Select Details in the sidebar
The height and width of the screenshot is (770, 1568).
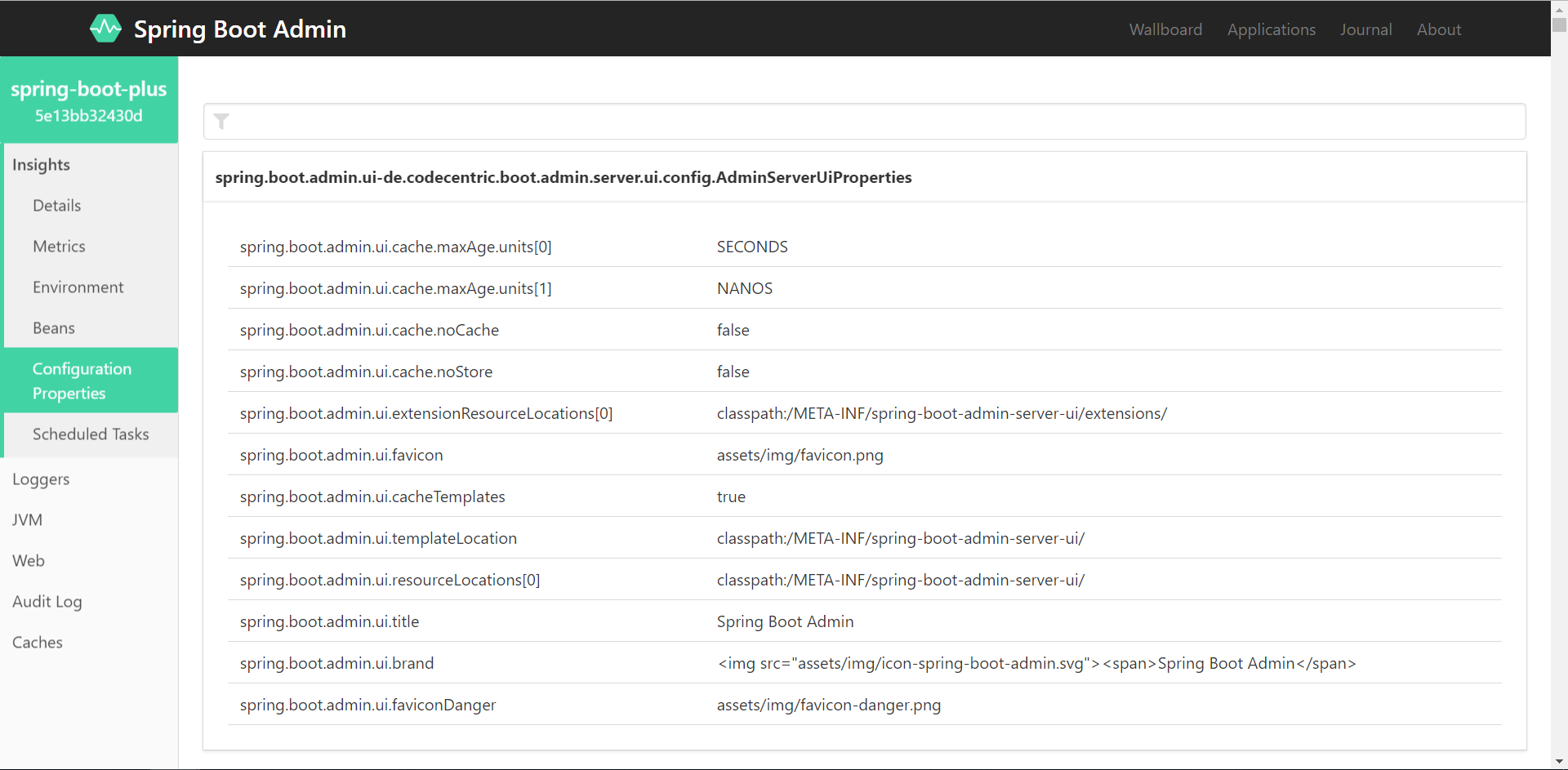click(57, 206)
